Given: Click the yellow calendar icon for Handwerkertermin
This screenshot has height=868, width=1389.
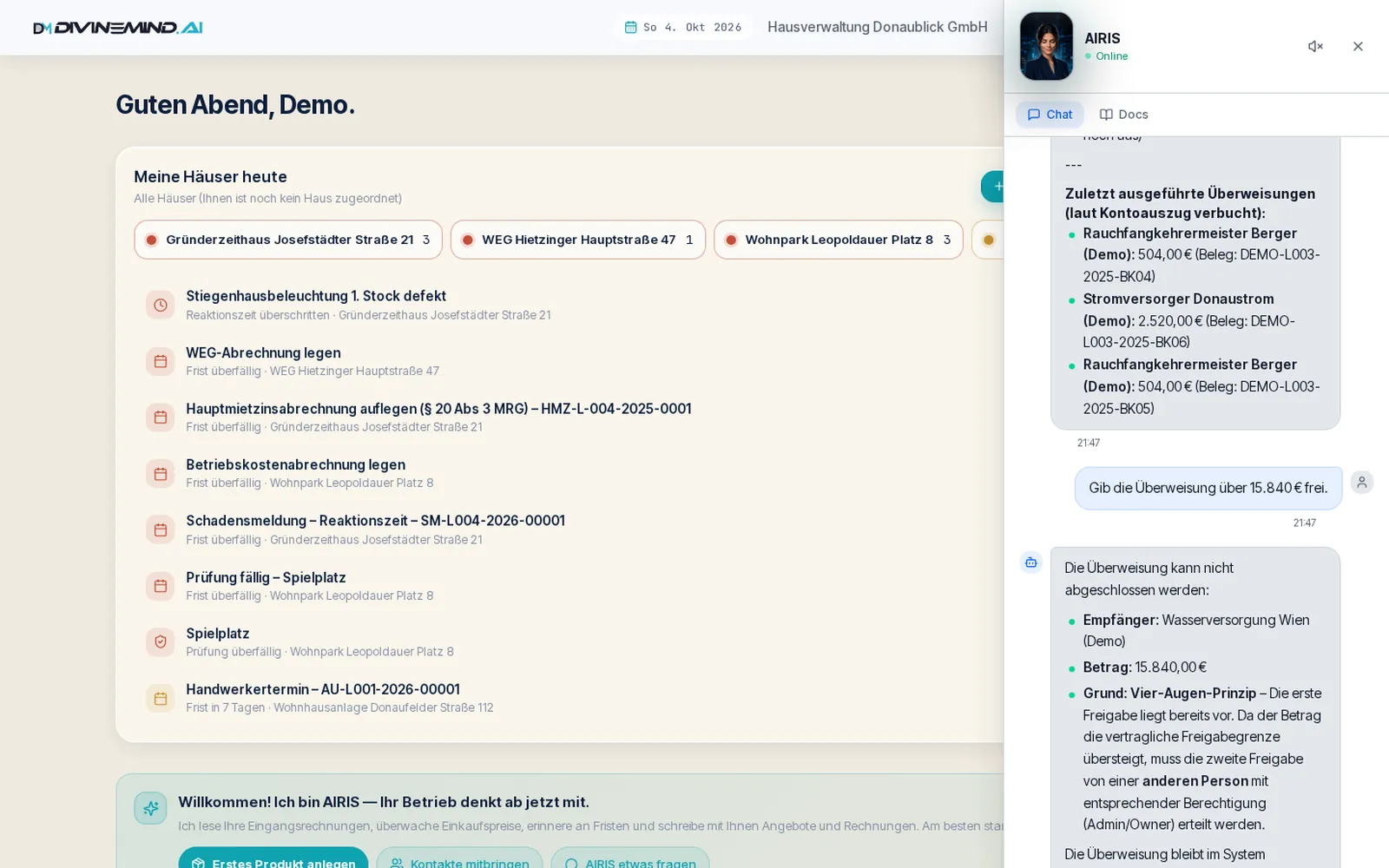Looking at the screenshot, I should pyautogui.click(x=161, y=698).
